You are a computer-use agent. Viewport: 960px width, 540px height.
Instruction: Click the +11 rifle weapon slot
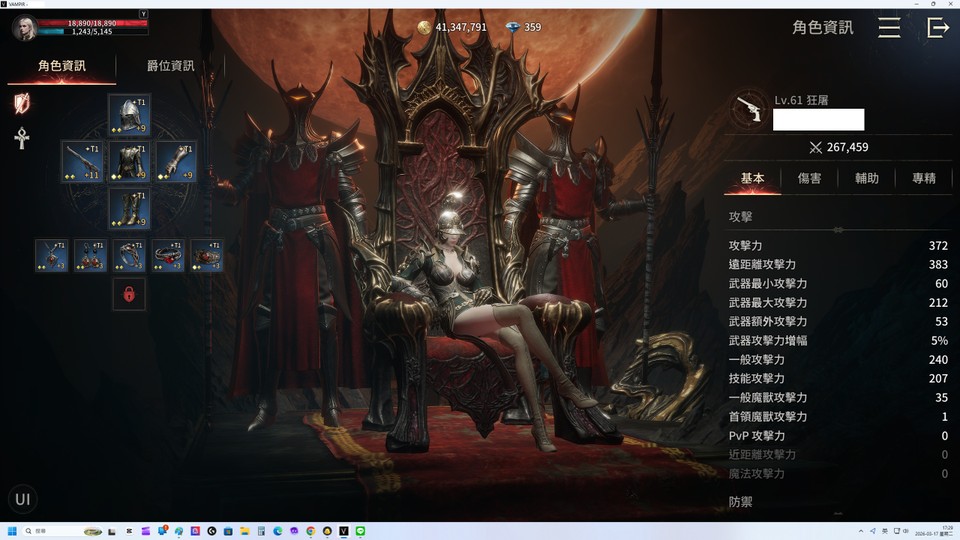tap(82, 162)
